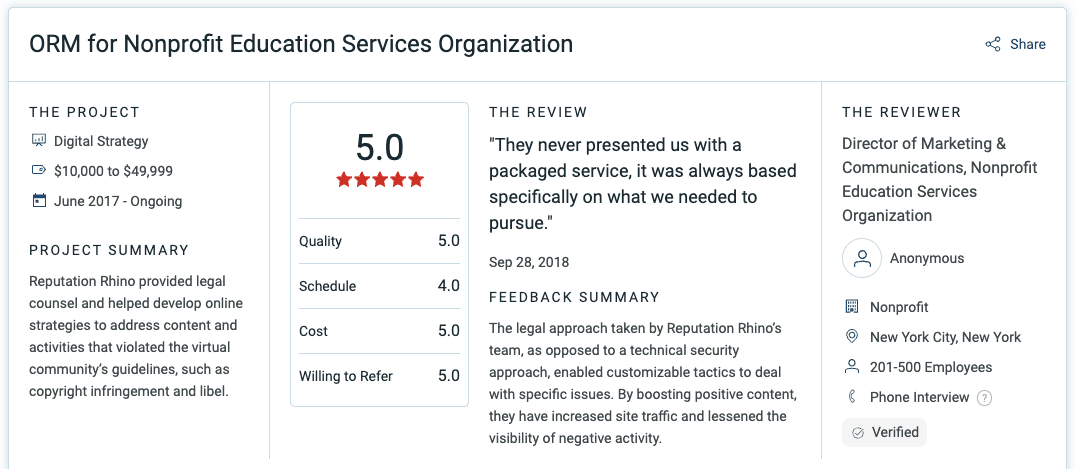Click the location pin icon
The height and width of the screenshot is (469, 1076).
(852, 336)
